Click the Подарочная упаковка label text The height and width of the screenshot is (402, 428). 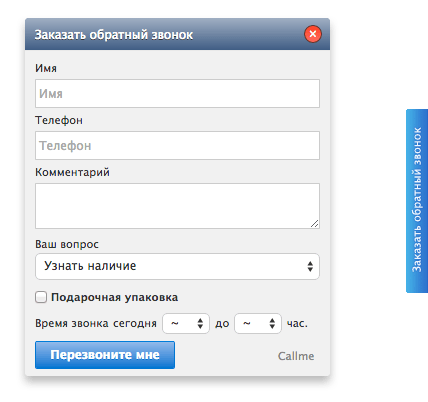tap(114, 297)
